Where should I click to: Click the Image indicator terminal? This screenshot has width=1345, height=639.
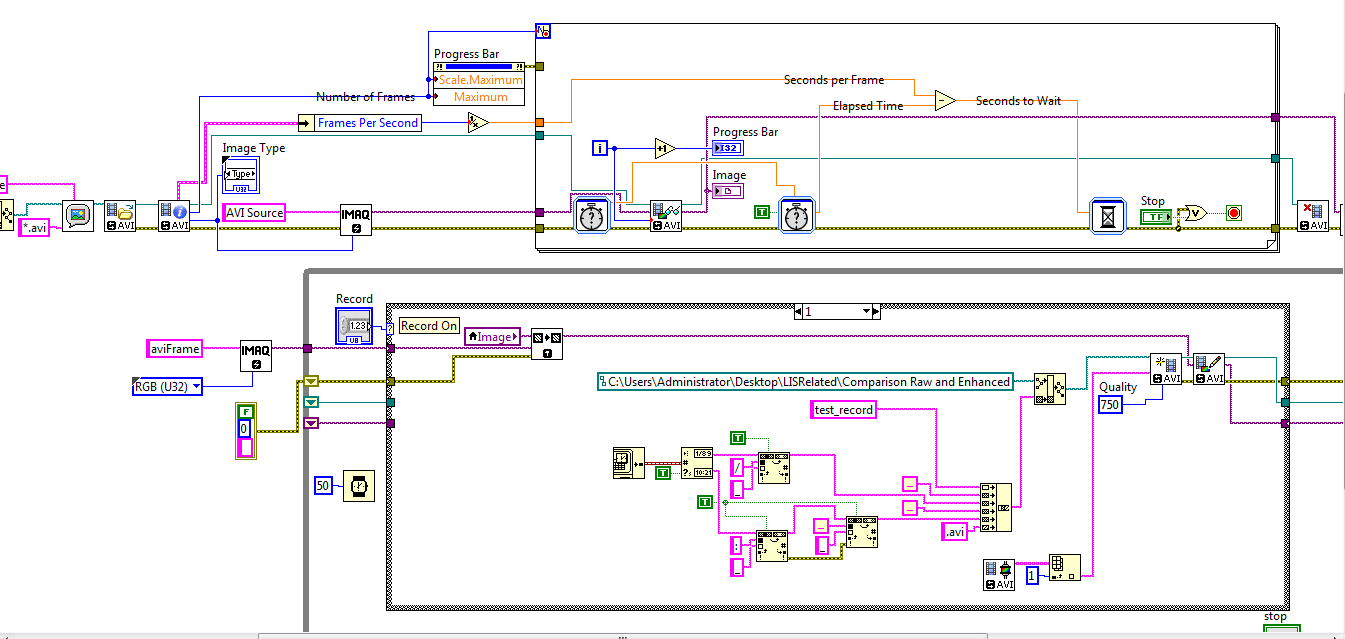[728, 191]
